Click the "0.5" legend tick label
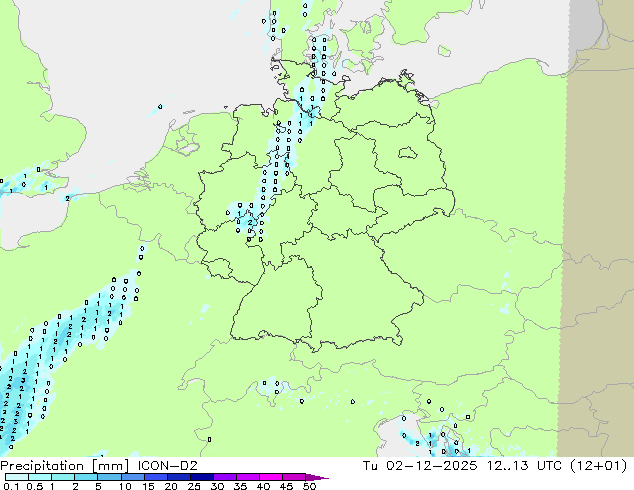Screen dimensions: 634x490 (34, 486)
